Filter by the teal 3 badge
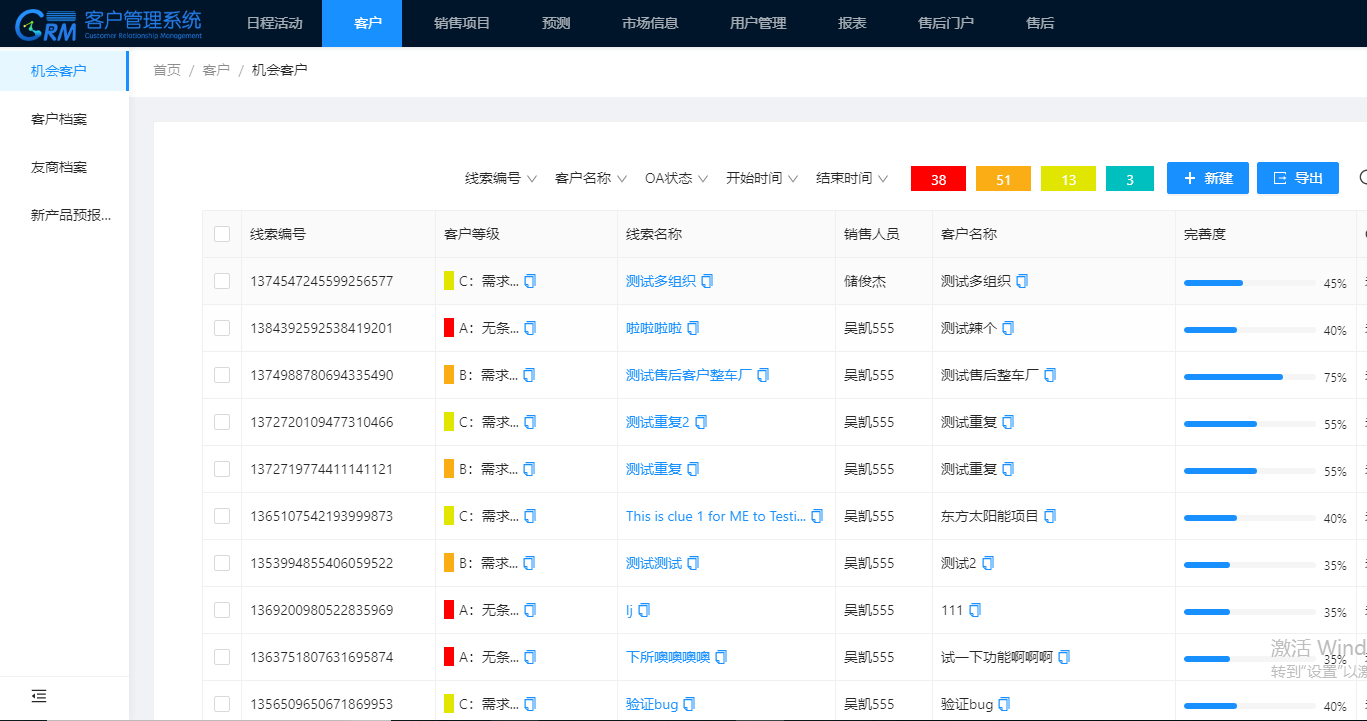Viewport: 1367px width, 721px height. pos(1130,179)
